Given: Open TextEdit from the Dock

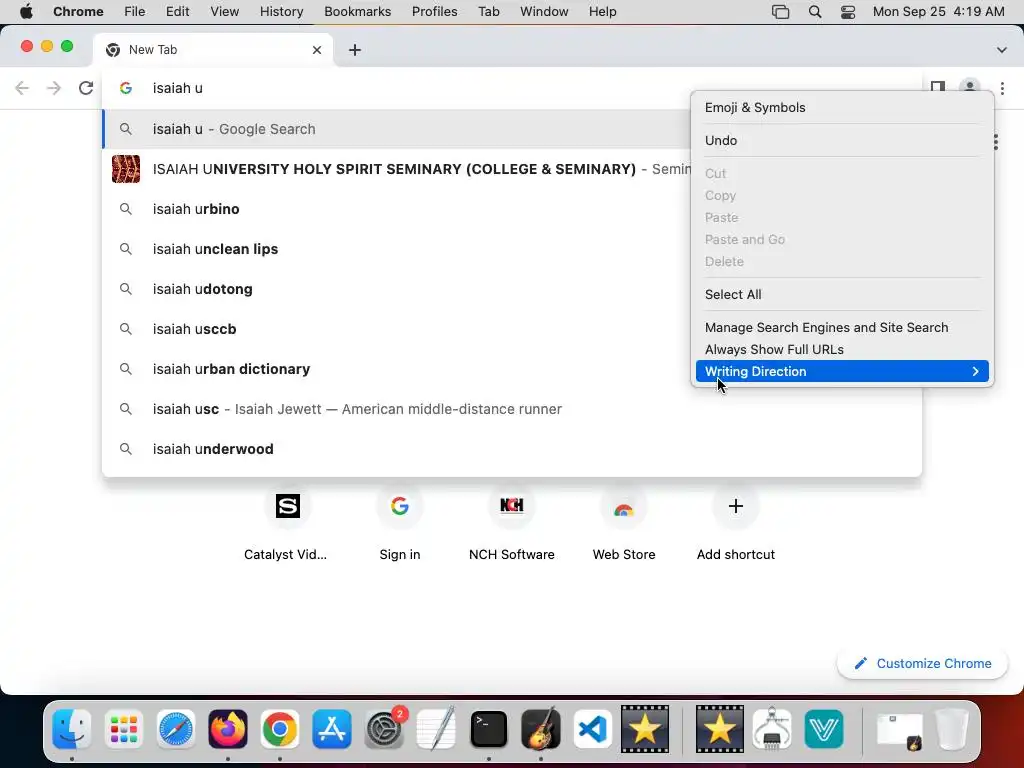Looking at the screenshot, I should click(436, 729).
